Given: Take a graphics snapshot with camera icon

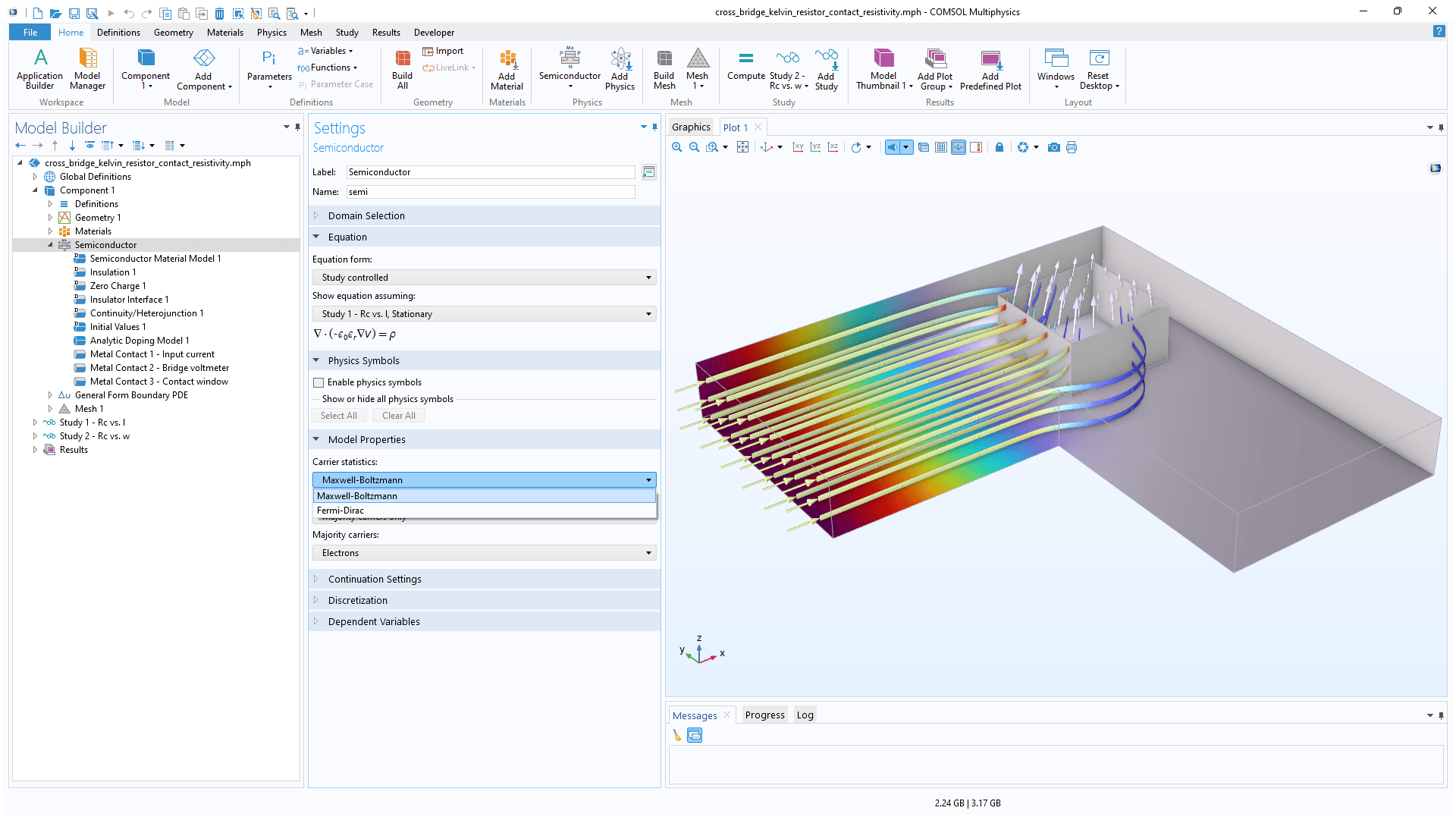Looking at the screenshot, I should [1054, 147].
